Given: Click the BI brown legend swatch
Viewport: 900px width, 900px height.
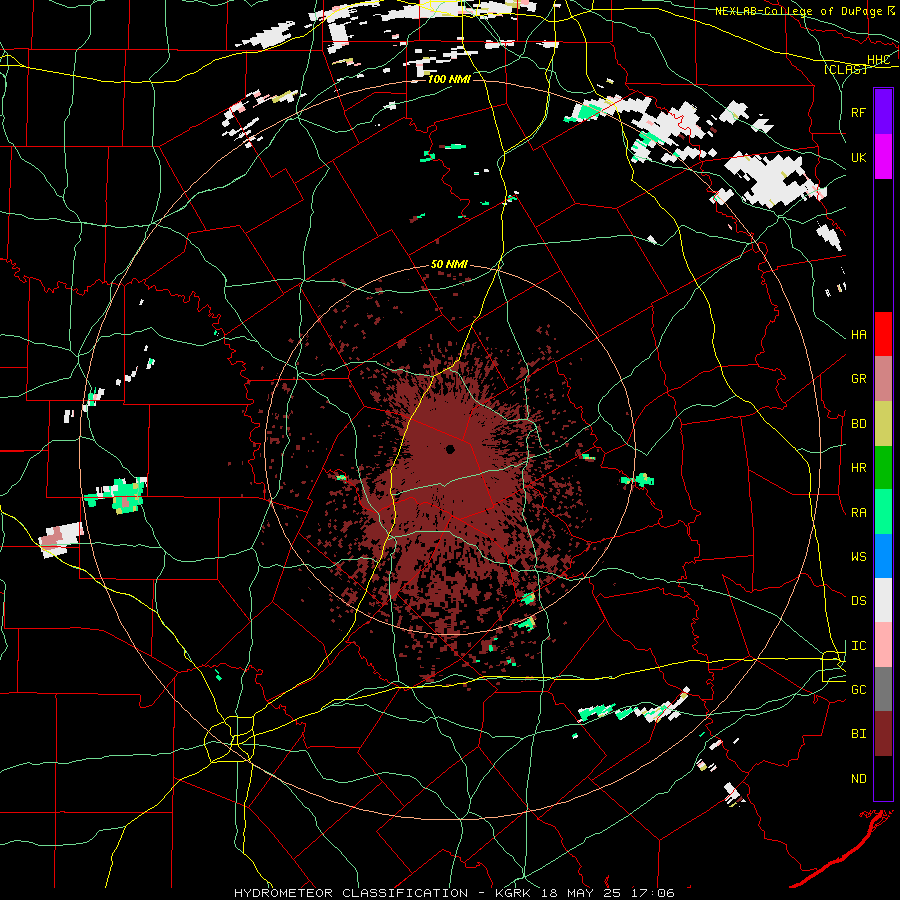Looking at the screenshot, I should point(883,734).
